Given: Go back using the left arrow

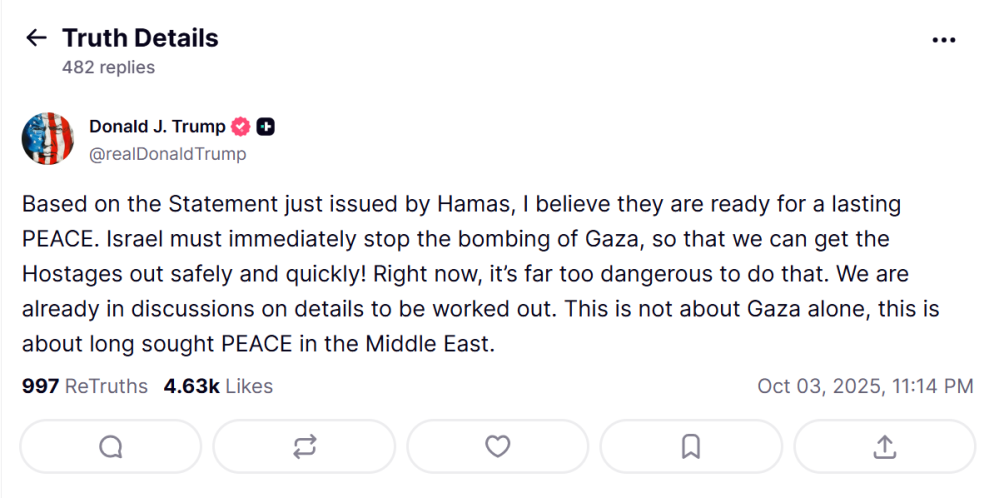Looking at the screenshot, I should (36, 38).
